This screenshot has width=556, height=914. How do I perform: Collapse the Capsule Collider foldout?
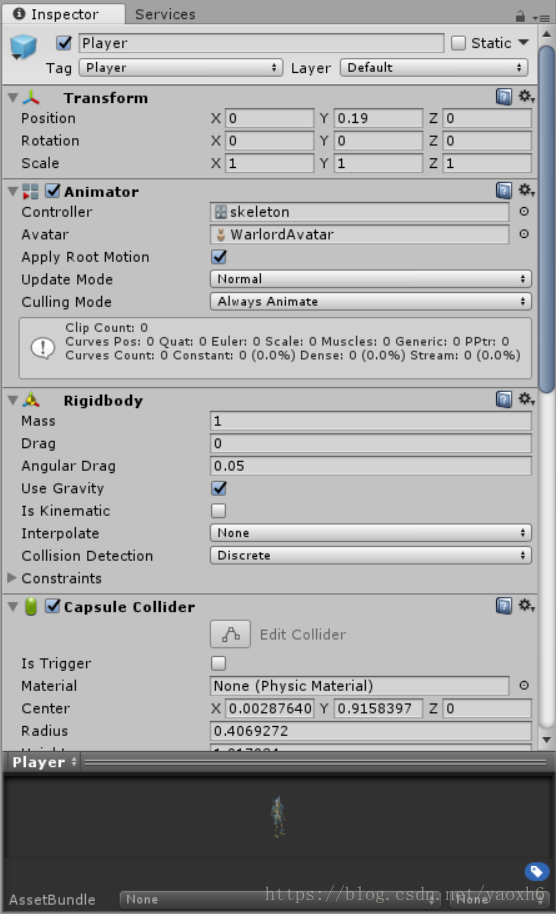click(x=12, y=607)
